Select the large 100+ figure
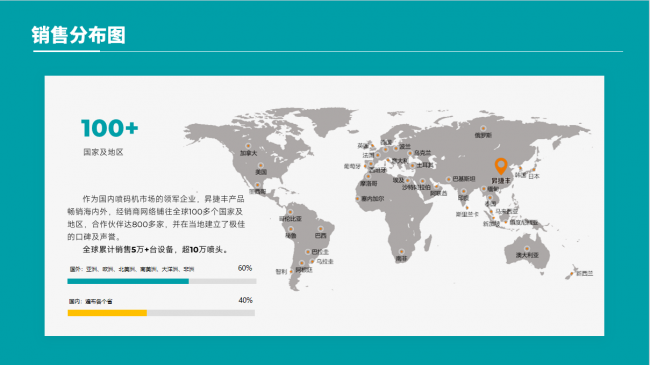This screenshot has width=650, height=365. coord(109,128)
